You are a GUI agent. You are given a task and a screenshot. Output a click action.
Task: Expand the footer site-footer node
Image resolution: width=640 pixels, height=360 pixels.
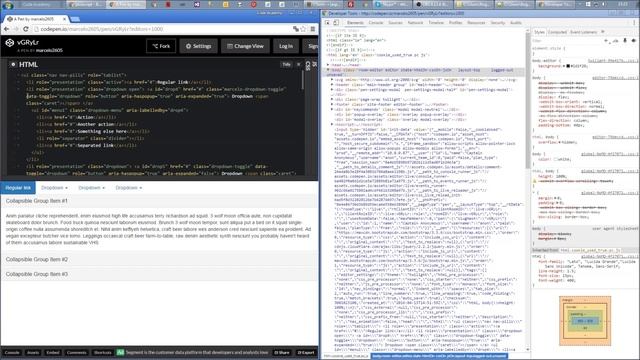[332, 104]
